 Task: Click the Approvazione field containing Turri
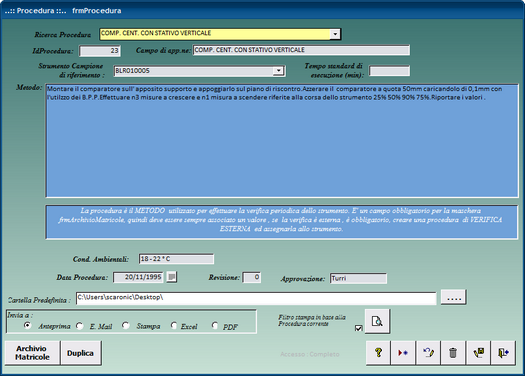tap(358, 279)
